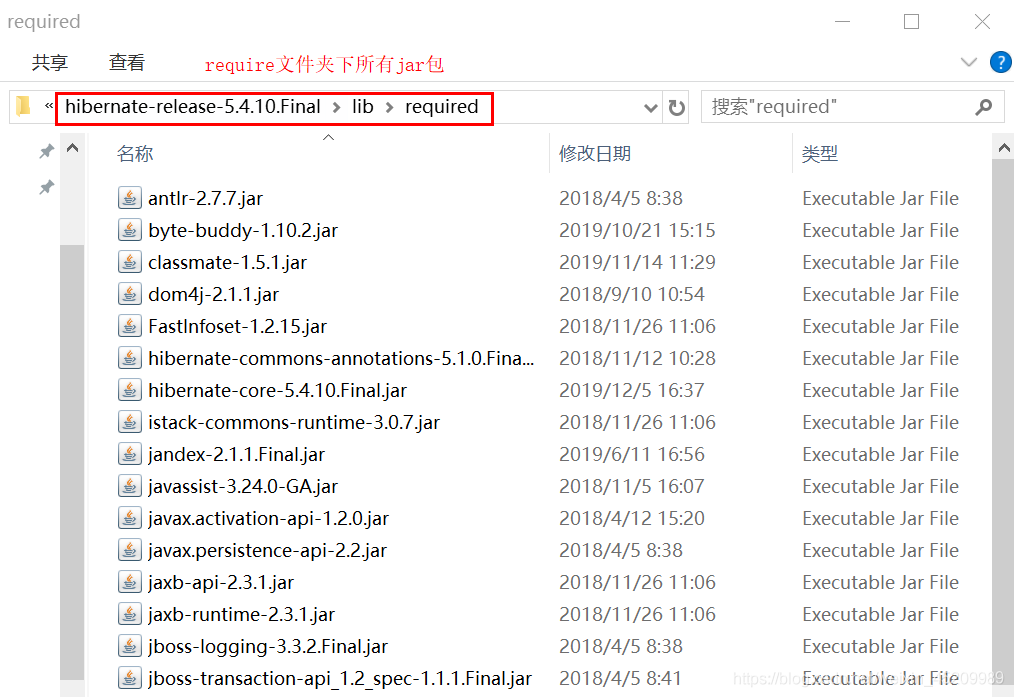Click date 2019/6/11 16:56 of jandex
Image resolution: width=1014 pixels, height=697 pixels.
point(632,454)
